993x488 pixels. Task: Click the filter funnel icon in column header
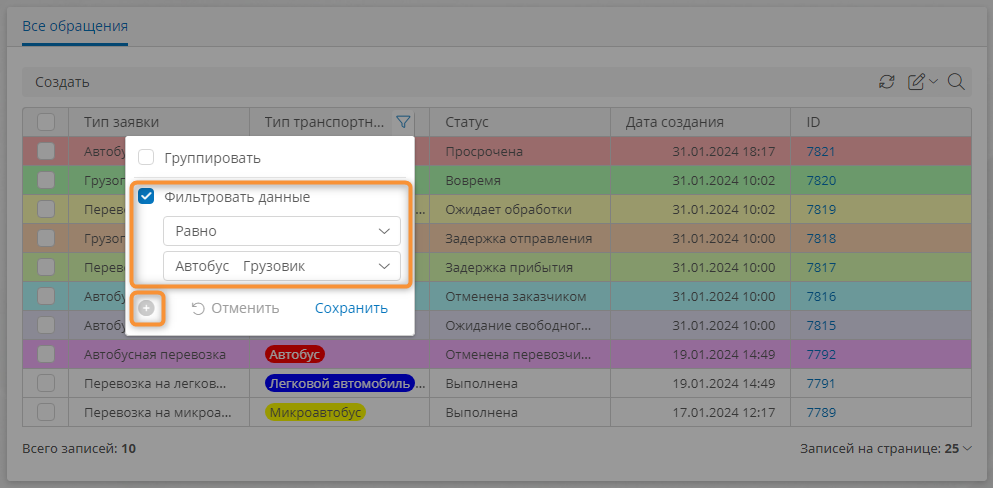pos(403,122)
